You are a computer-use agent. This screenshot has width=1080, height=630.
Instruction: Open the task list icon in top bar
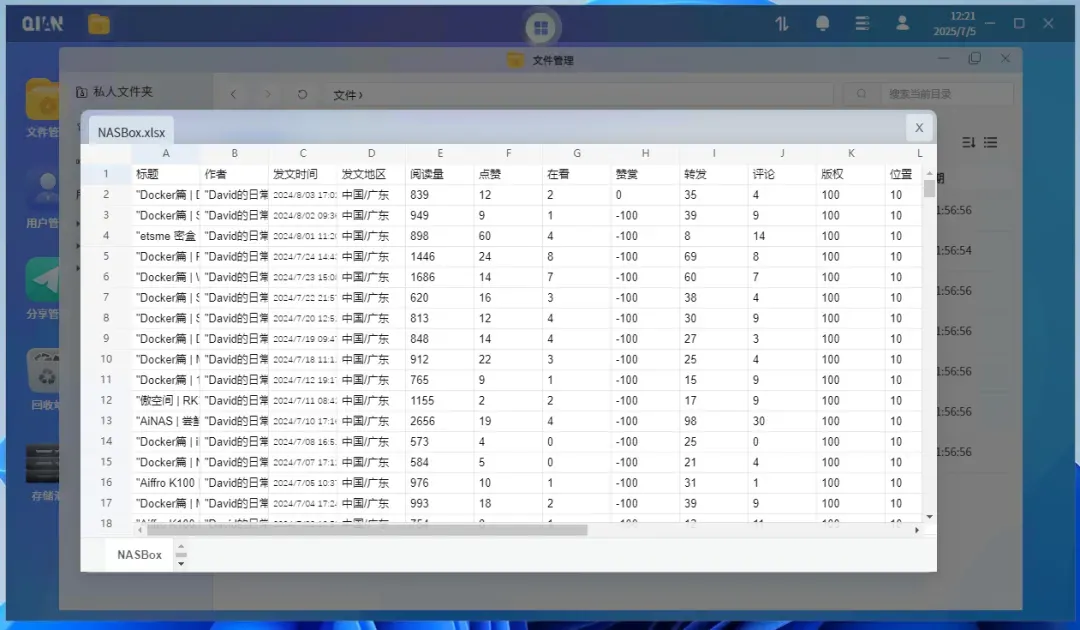pos(862,24)
